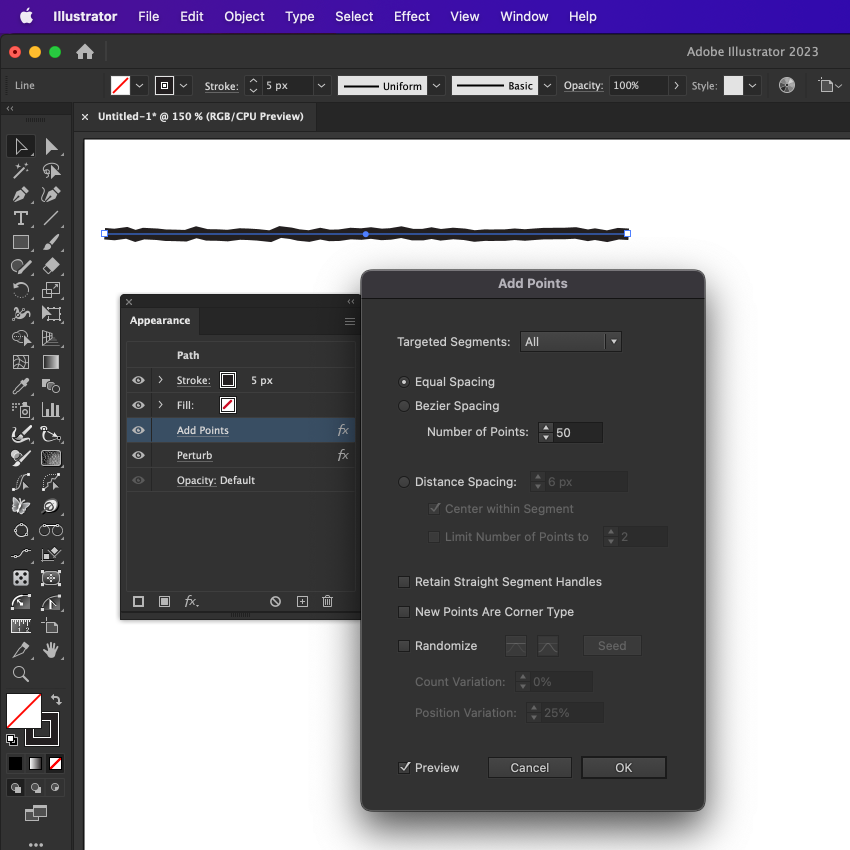
Task: Click Delete Selected Item trash icon
Action: pyautogui.click(x=327, y=601)
